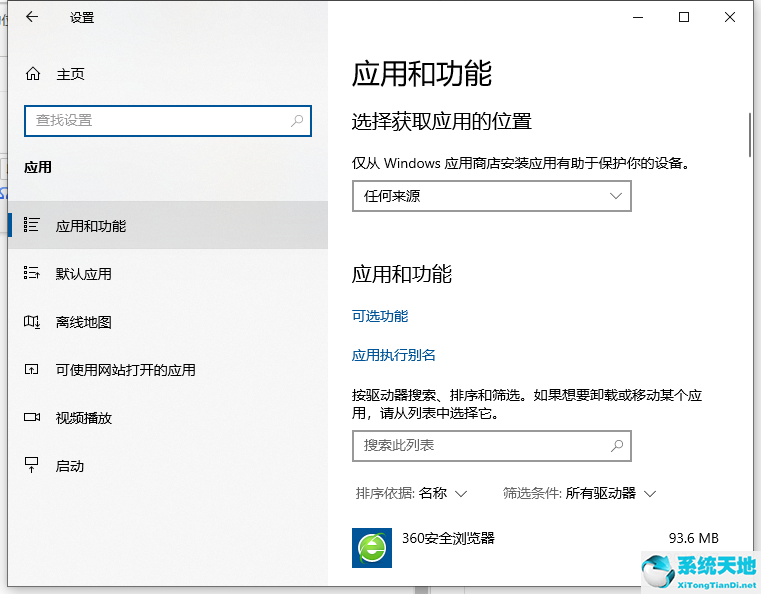761x594 pixels.
Task: Close the Settings window
Action: (x=729, y=17)
